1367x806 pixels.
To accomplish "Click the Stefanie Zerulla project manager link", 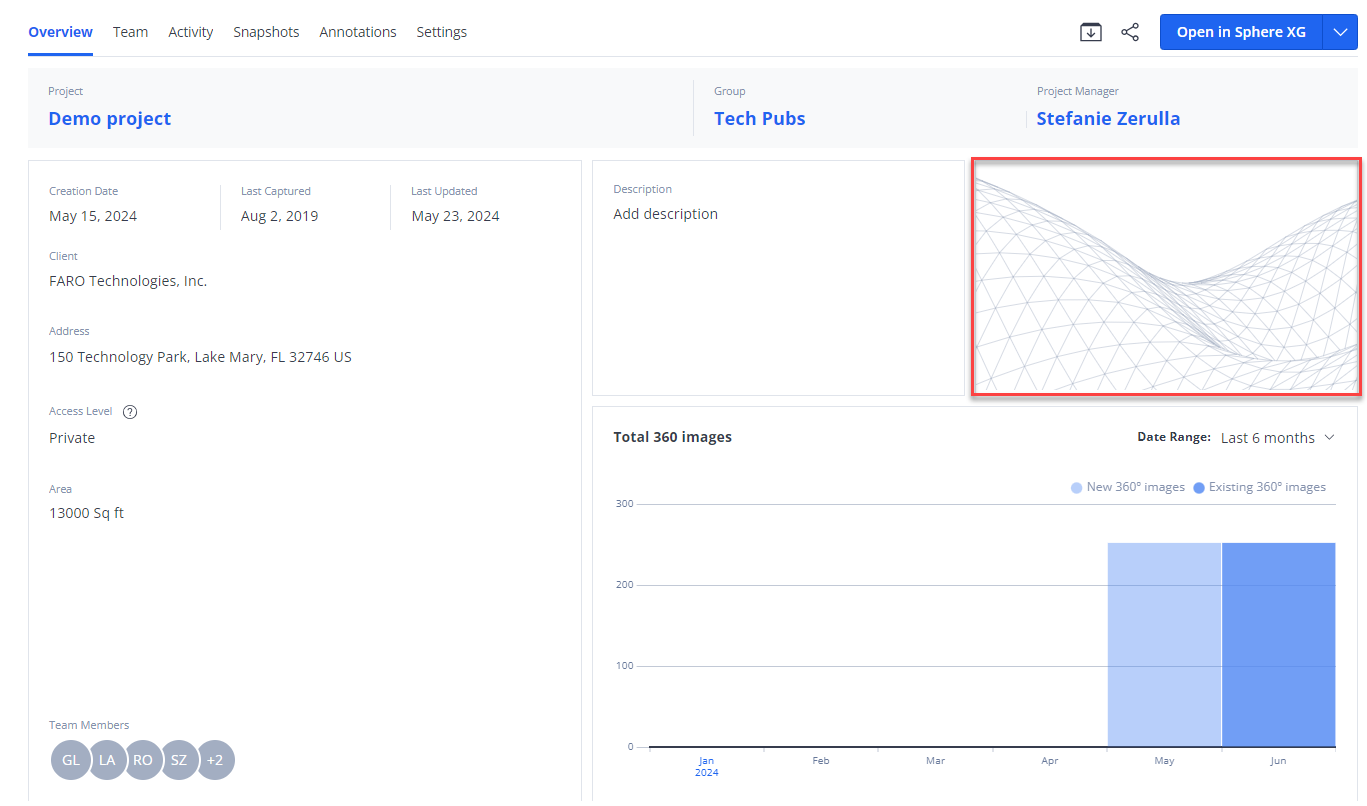I will pyautogui.click(x=1108, y=119).
